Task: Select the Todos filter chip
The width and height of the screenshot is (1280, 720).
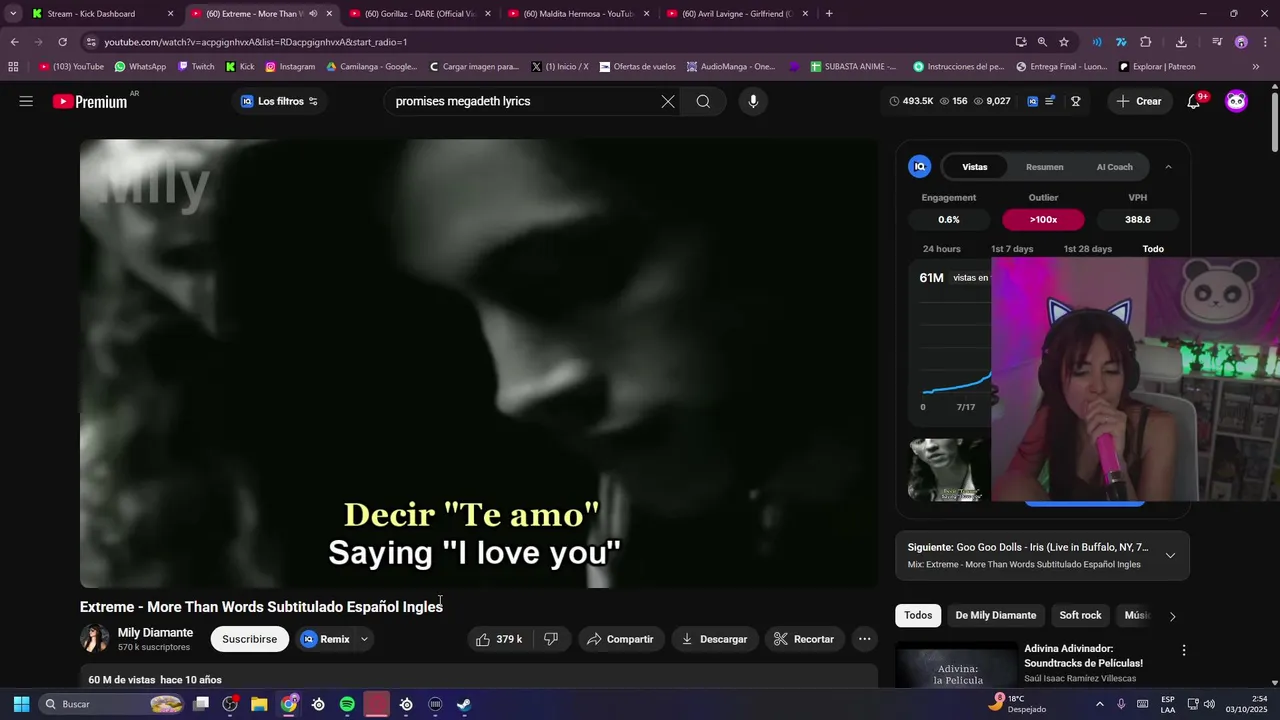Action: [918, 616]
